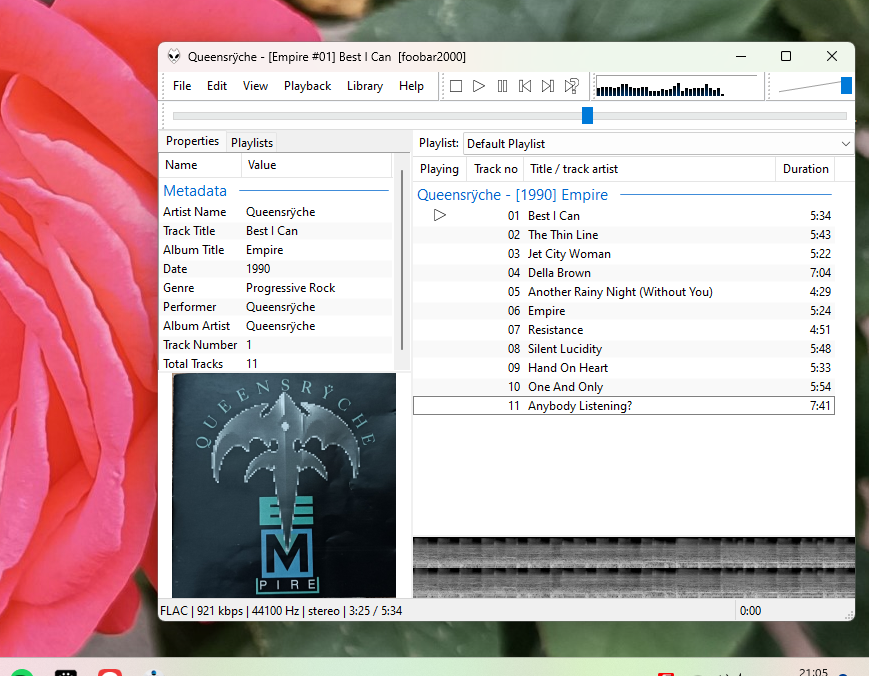
Task: Click the Track no column header
Action: (495, 169)
